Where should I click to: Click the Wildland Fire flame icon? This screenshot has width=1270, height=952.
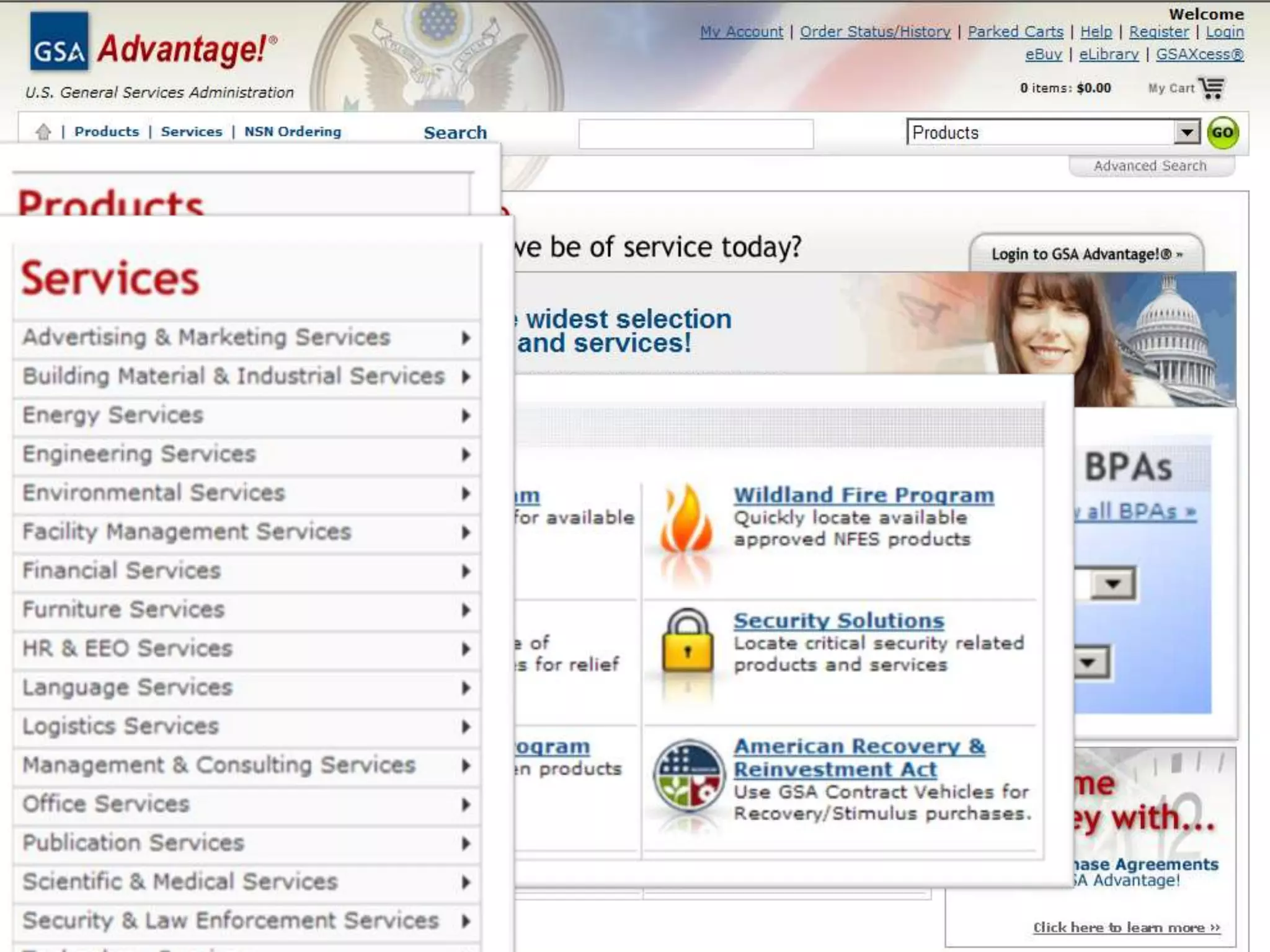tap(686, 519)
